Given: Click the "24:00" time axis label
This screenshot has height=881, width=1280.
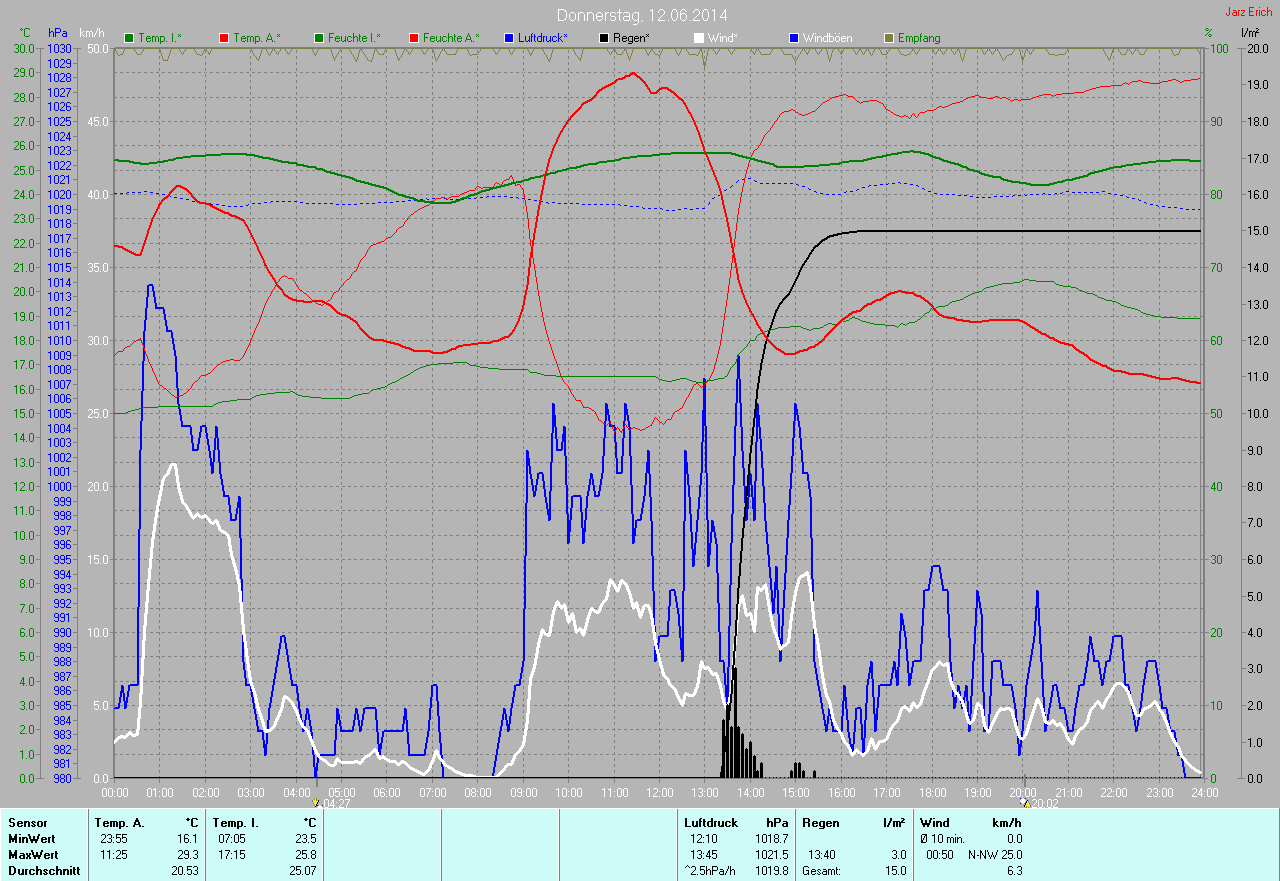Looking at the screenshot, I should coord(1204,792).
